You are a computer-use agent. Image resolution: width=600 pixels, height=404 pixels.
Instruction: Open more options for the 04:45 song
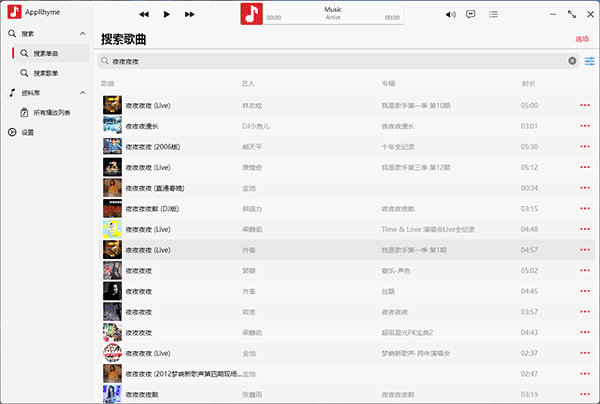(x=585, y=291)
